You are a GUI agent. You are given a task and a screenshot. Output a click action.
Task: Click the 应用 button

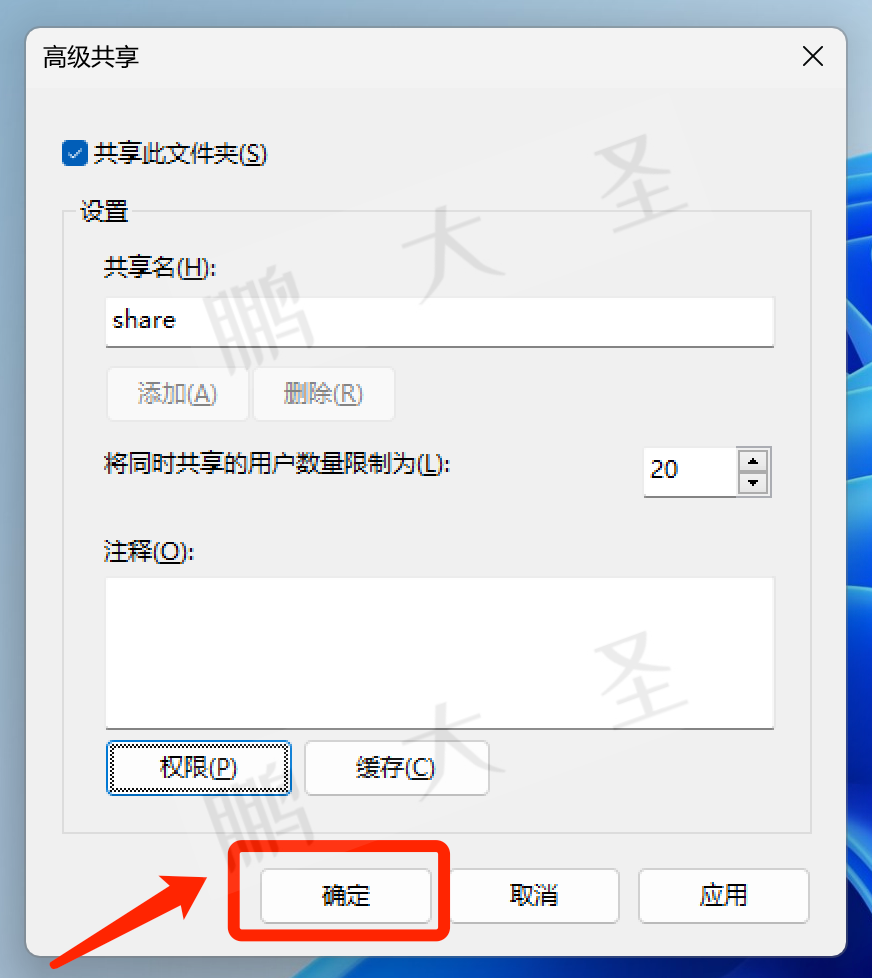(724, 896)
